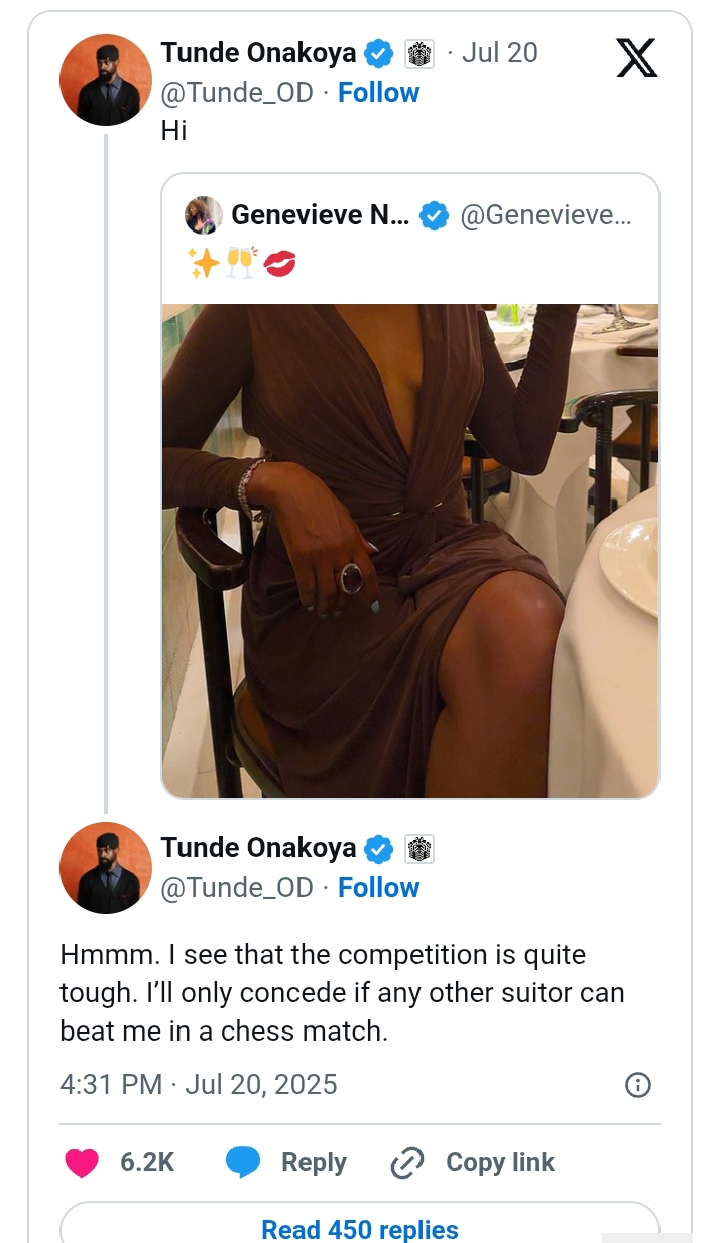
Task: Click the Jul 20 date link
Action: point(499,53)
